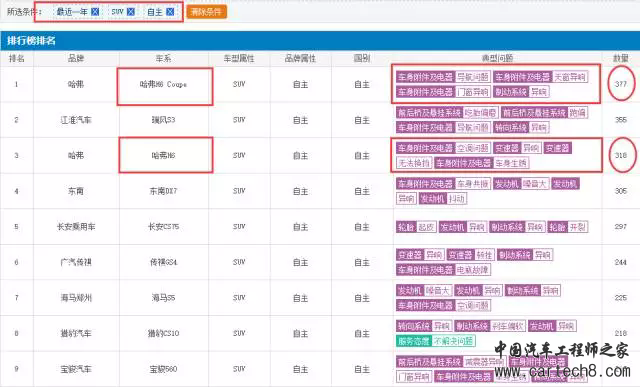
Task: Click the 起皮 tire tag in rank 5
Action: pyautogui.click(x=426, y=227)
